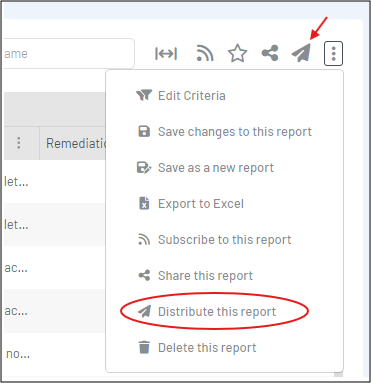
Task: Click the Remediation column header
Action: point(73,143)
